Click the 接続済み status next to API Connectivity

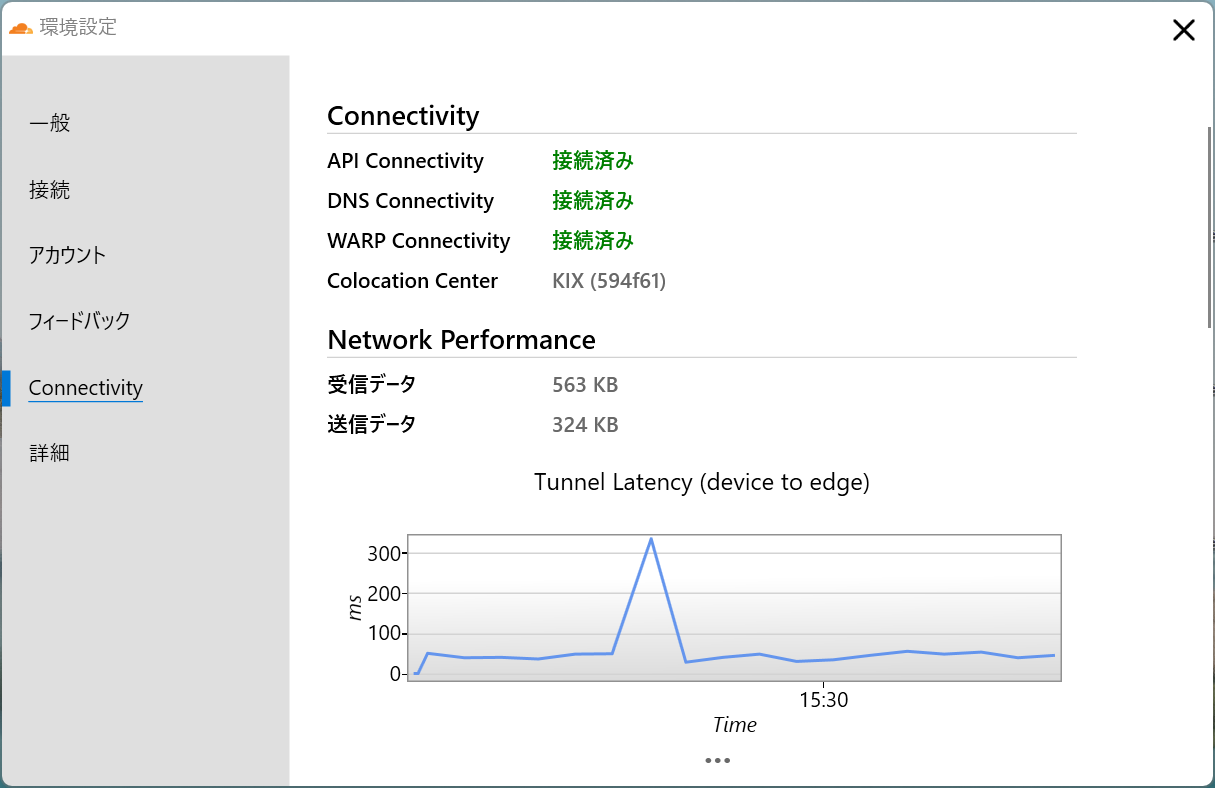[593, 160]
